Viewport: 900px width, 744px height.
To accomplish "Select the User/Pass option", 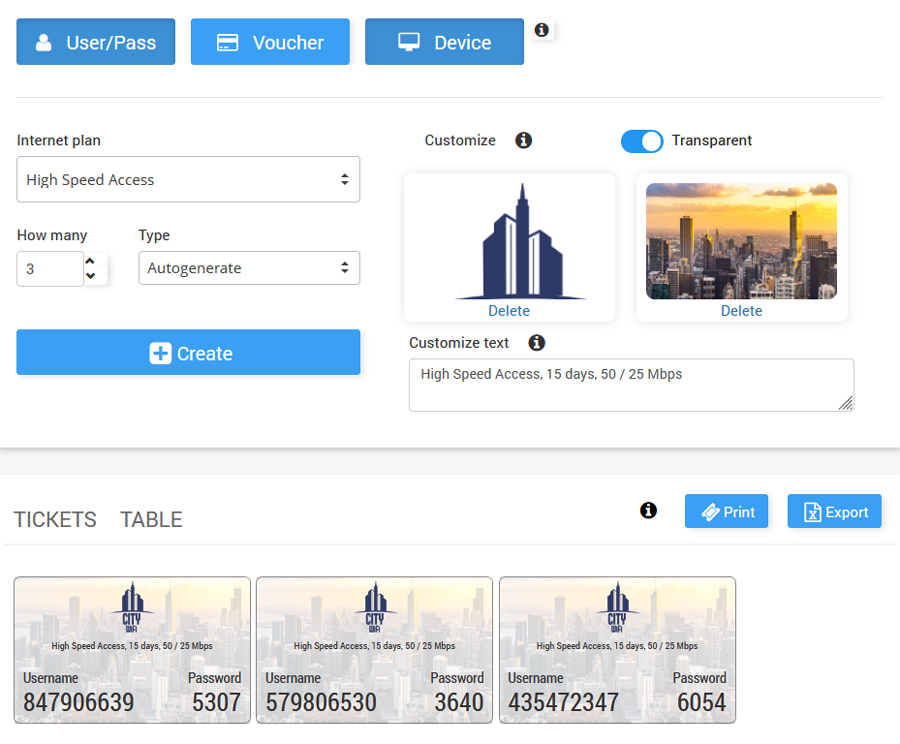I will [96, 42].
